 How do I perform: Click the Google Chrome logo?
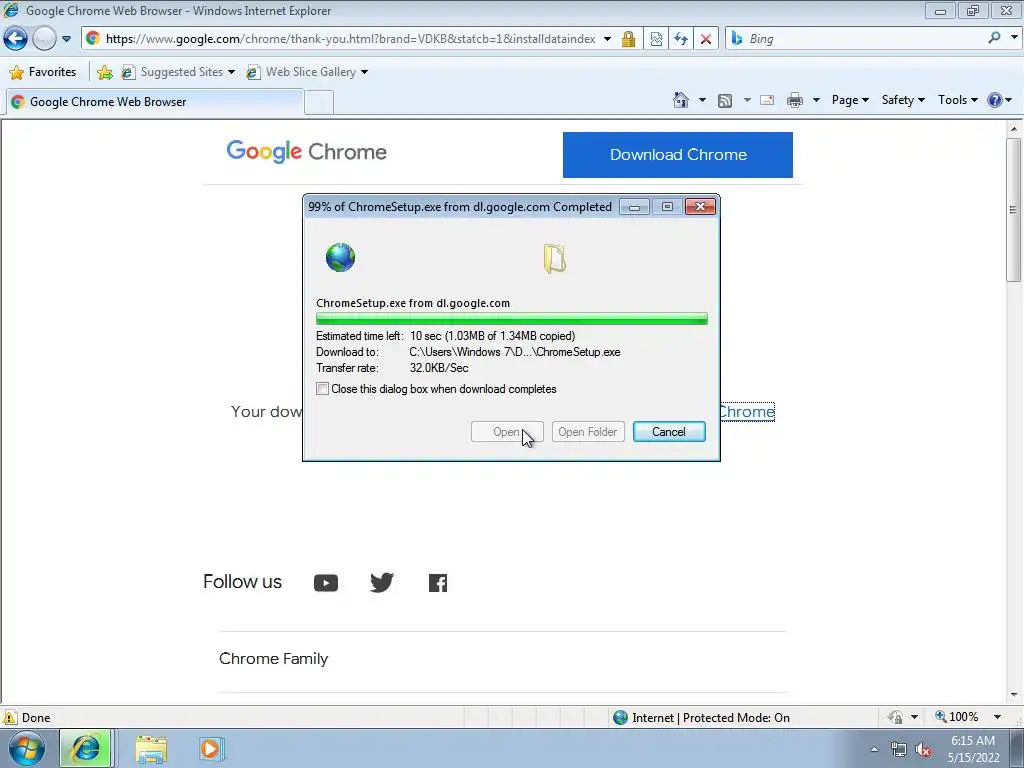[x=306, y=152]
